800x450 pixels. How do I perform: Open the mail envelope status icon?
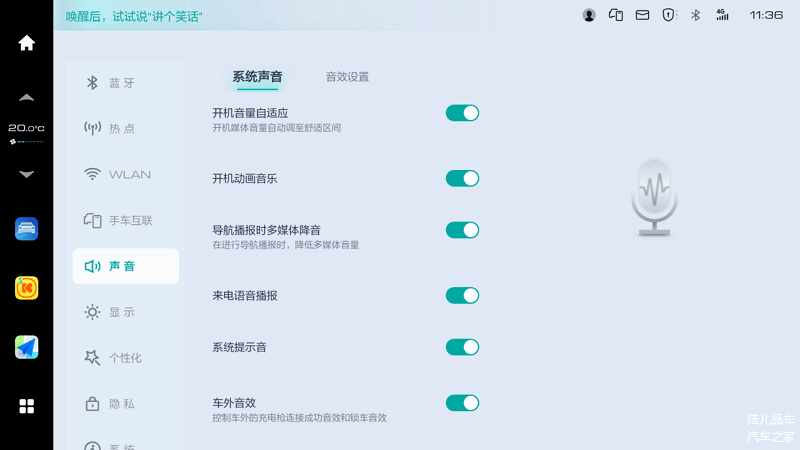pyautogui.click(x=642, y=15)
